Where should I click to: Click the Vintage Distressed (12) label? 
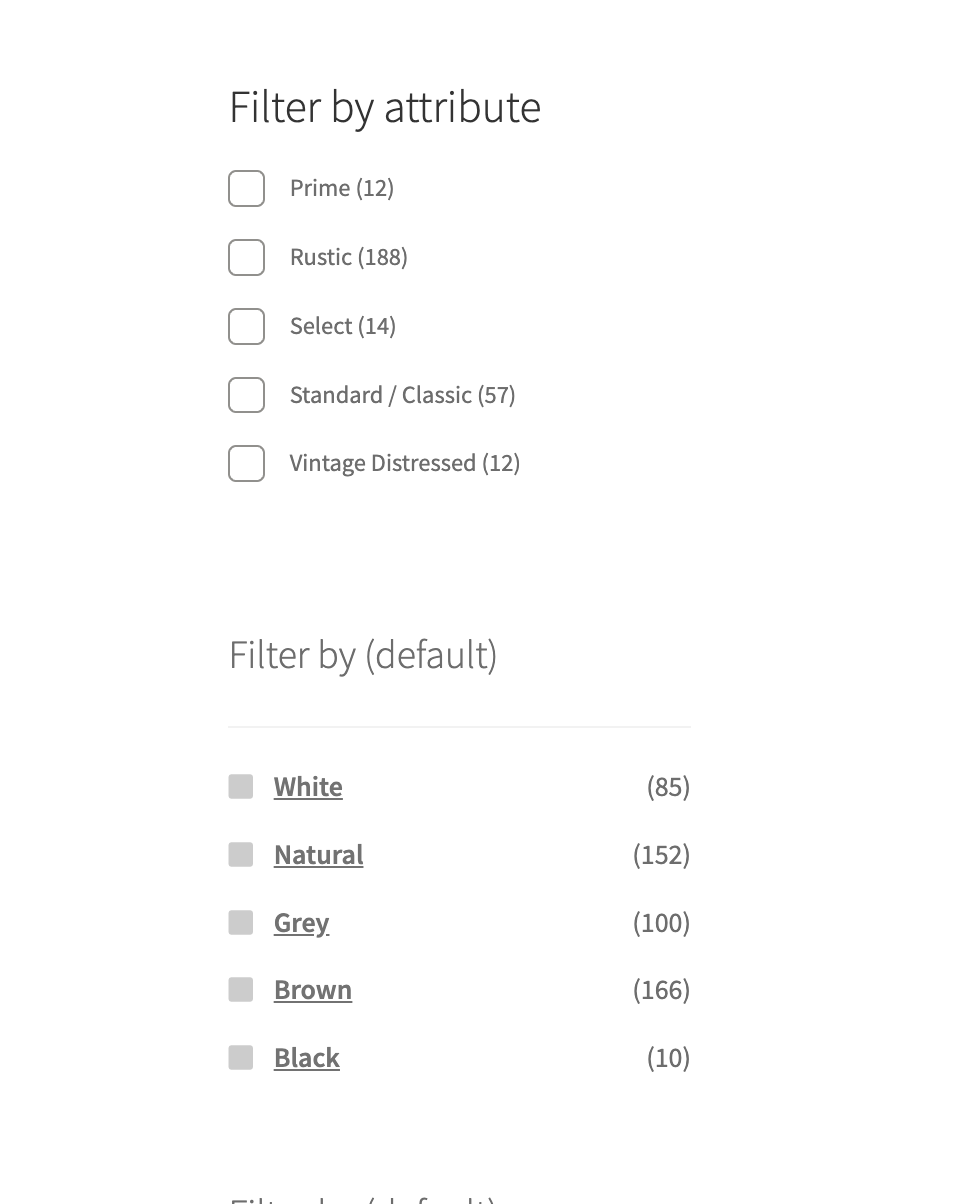pos(404,463)
